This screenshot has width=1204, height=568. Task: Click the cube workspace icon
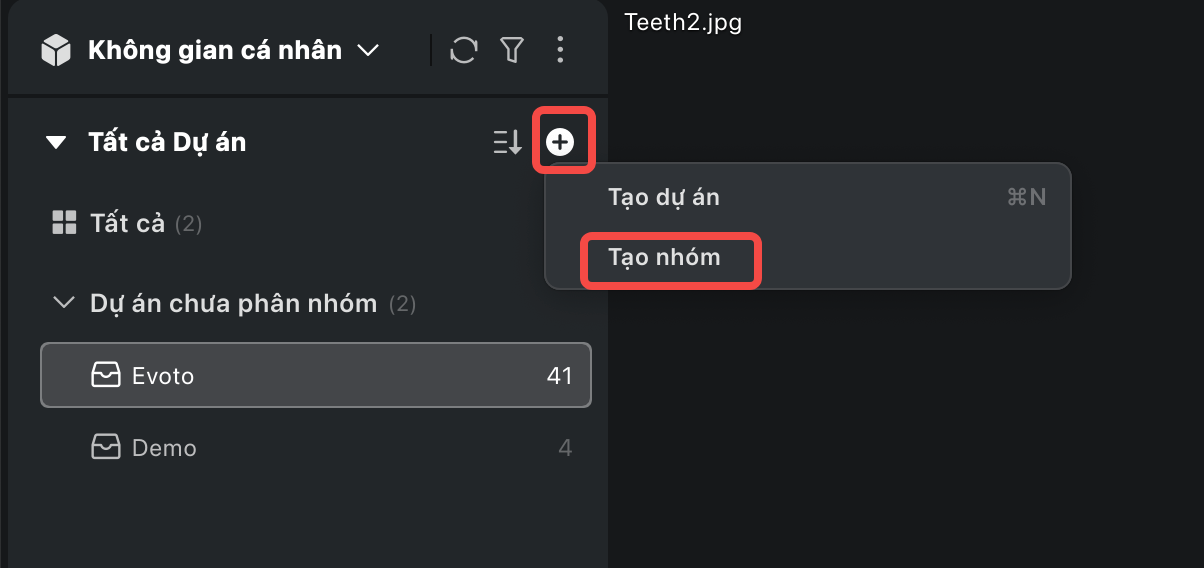click(x=56, y=50)
